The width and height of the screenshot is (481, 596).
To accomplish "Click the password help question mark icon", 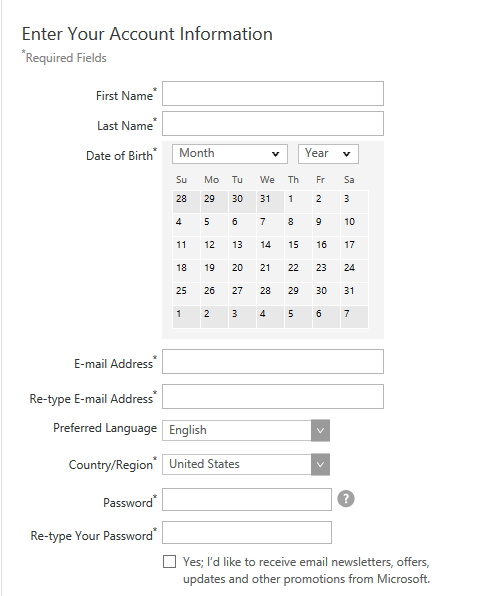I will (x=346, y=499).
